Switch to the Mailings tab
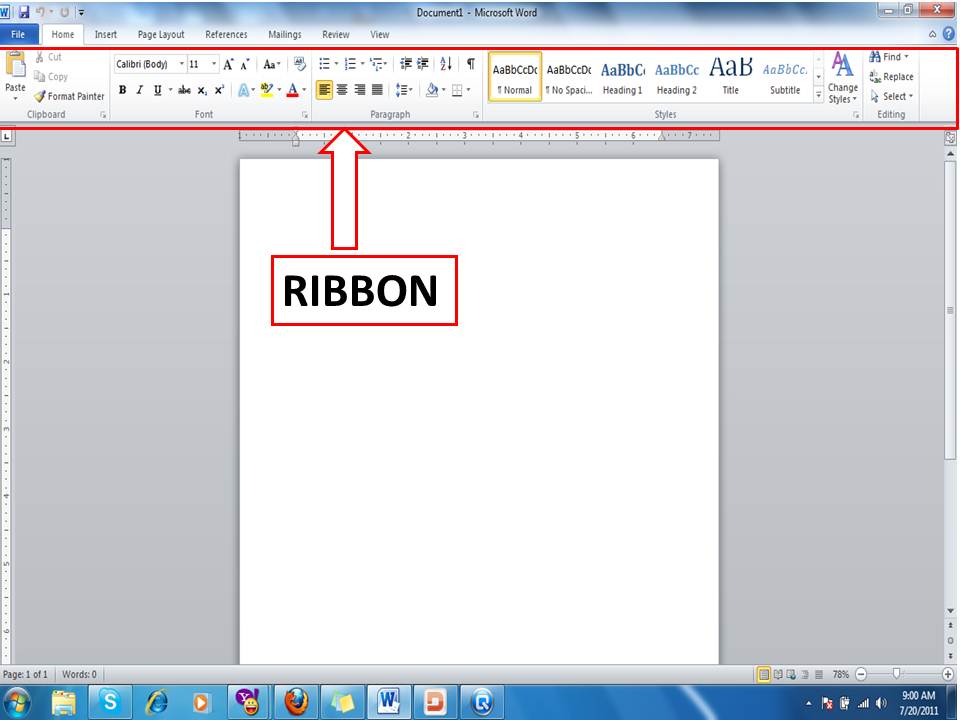Image resolution: width=960 pixels, height=720 pixels. pyautogui.click(x=284, y=34)
